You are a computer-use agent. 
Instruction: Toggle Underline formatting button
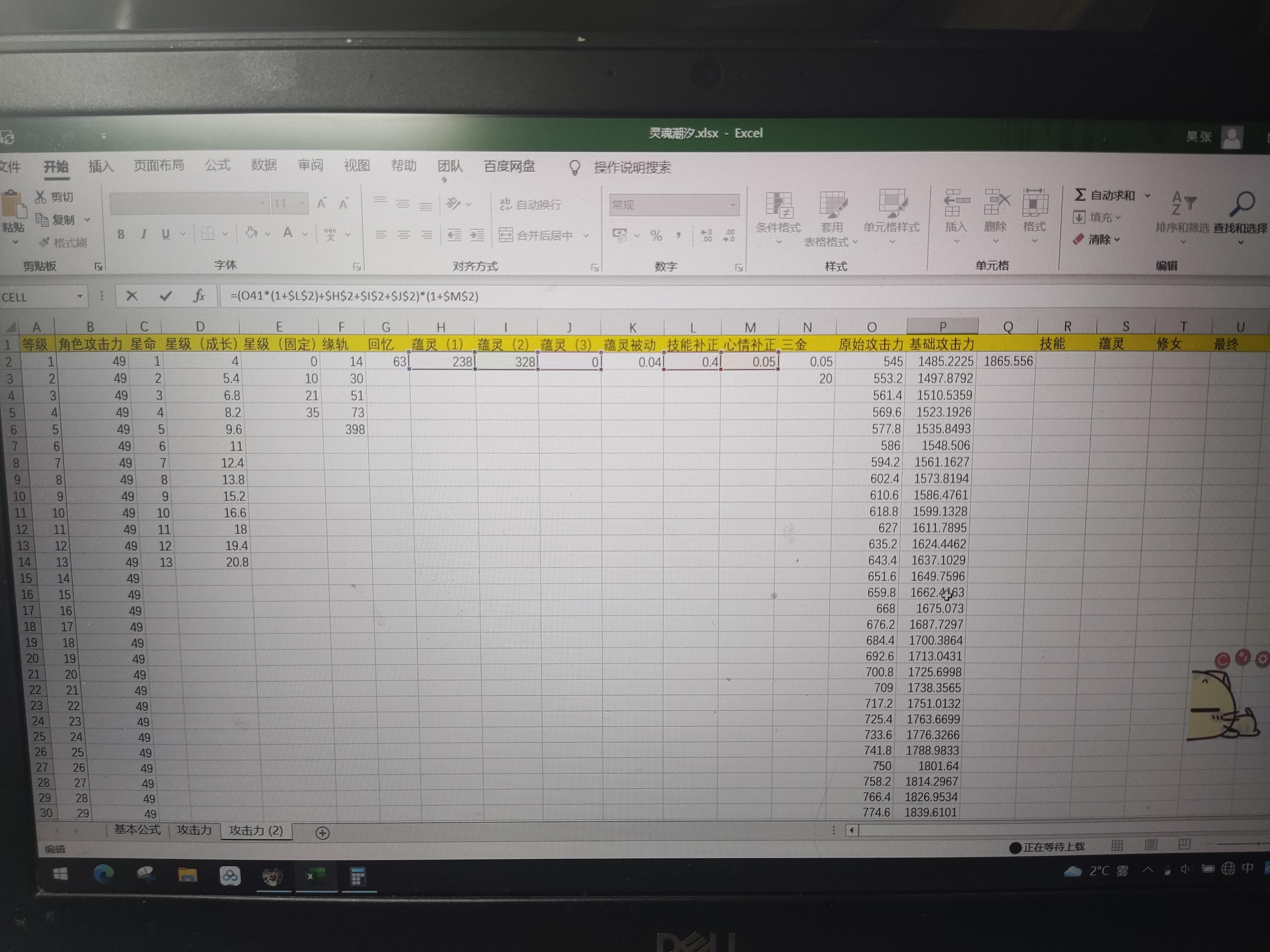pos(166,234)
